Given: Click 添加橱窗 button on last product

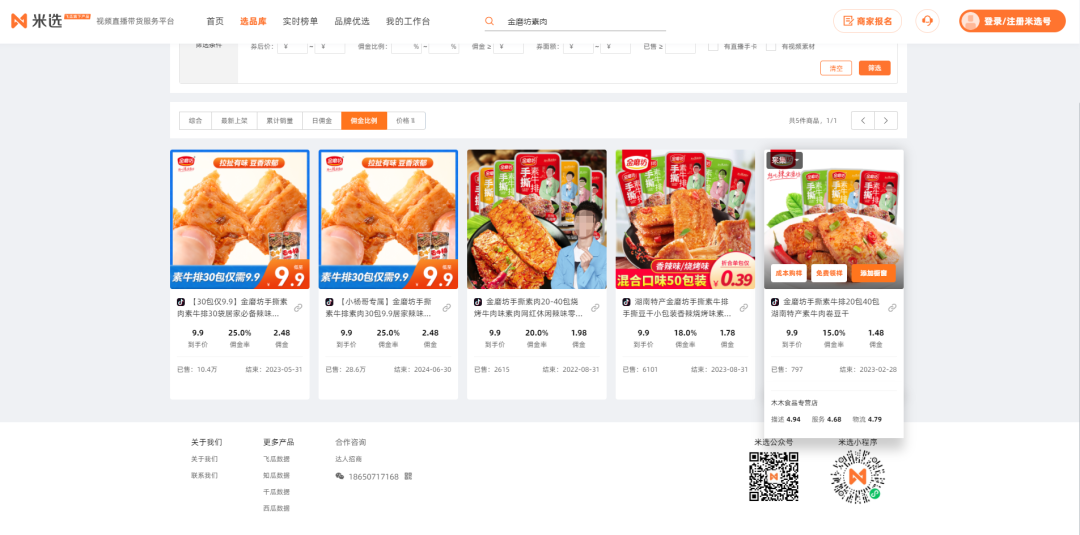Looking at the screenshot, I should click(x=873, y=273).
